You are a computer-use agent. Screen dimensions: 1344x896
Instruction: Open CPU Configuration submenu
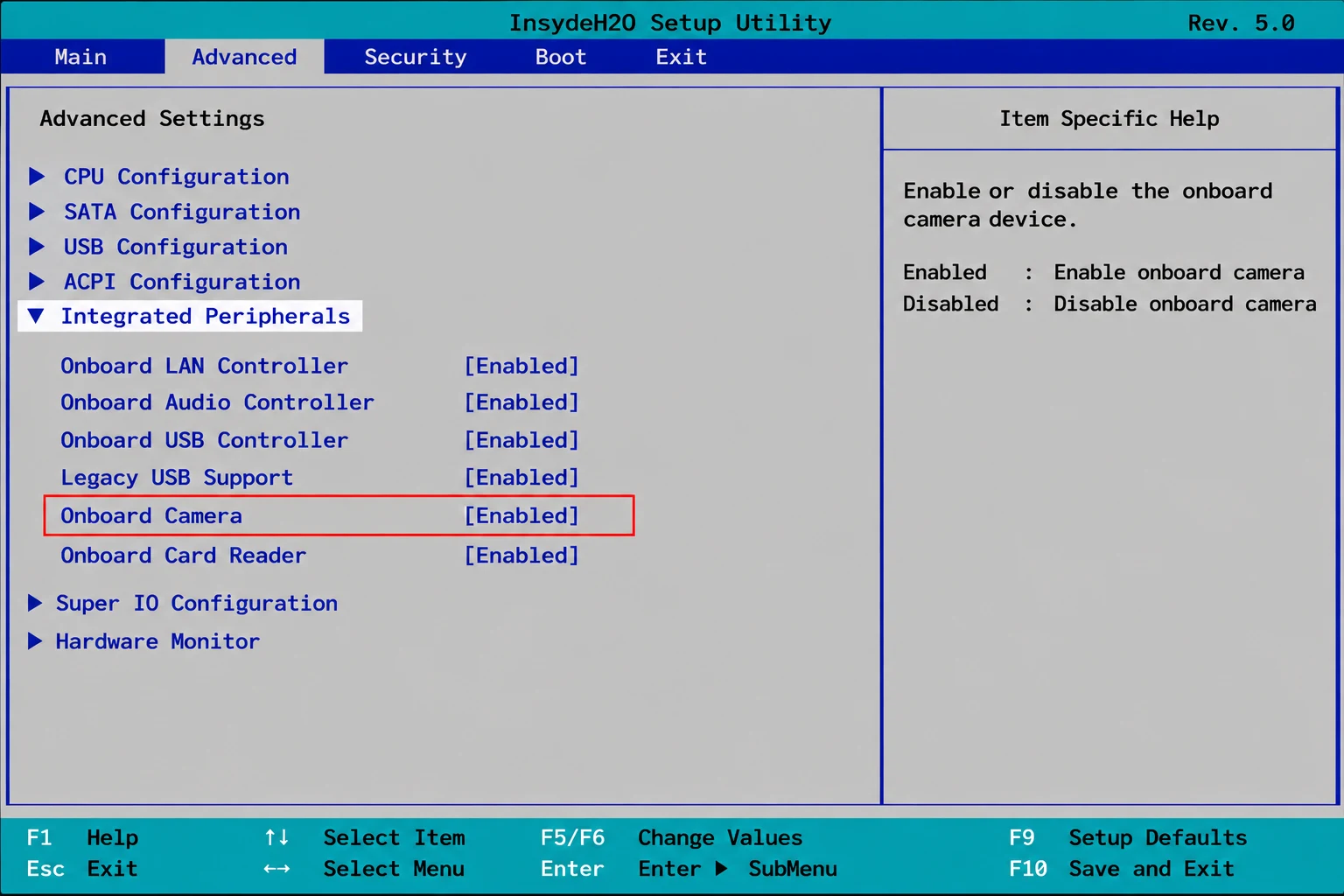pos(177,177)
